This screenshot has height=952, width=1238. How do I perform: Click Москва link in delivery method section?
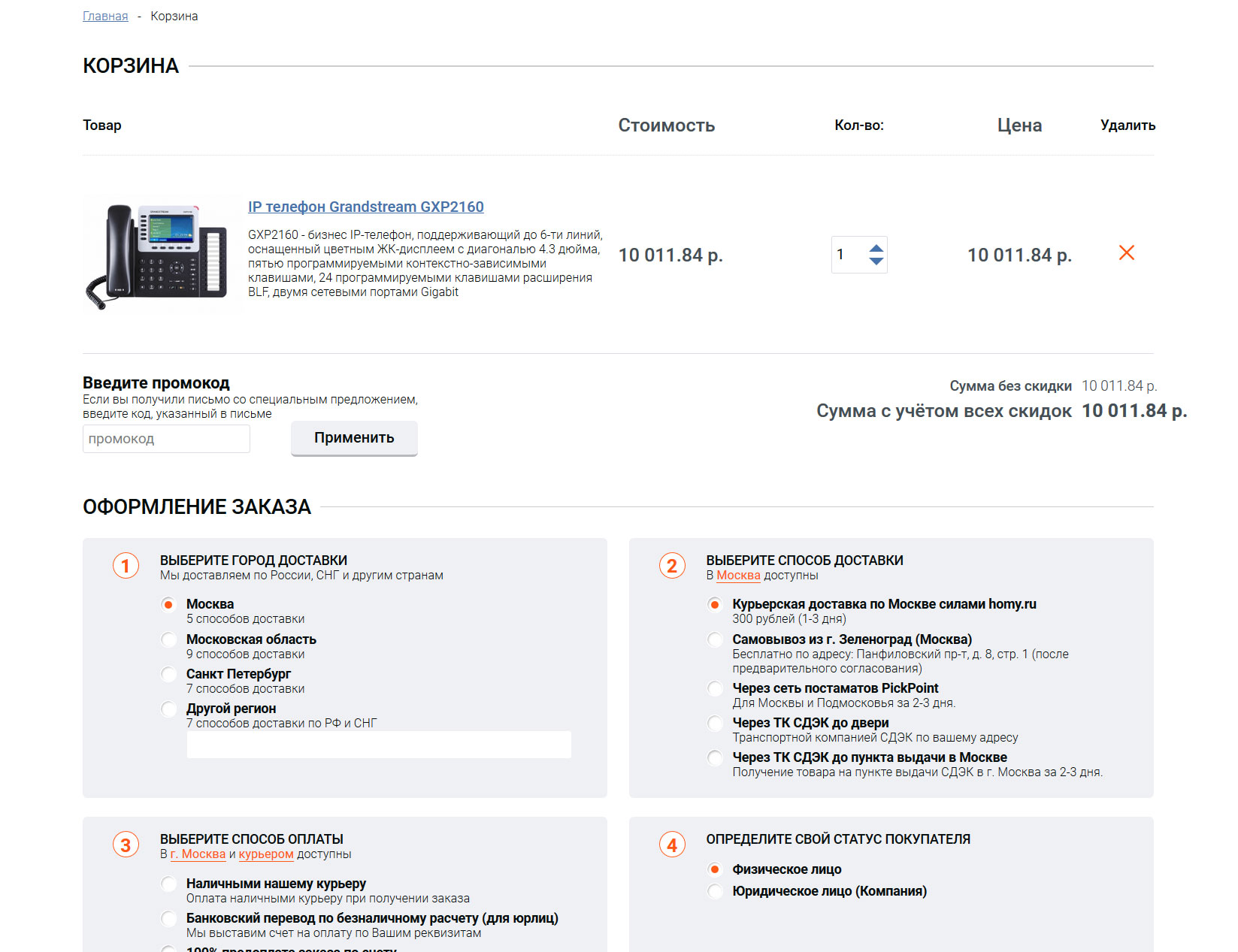[738, 576]
